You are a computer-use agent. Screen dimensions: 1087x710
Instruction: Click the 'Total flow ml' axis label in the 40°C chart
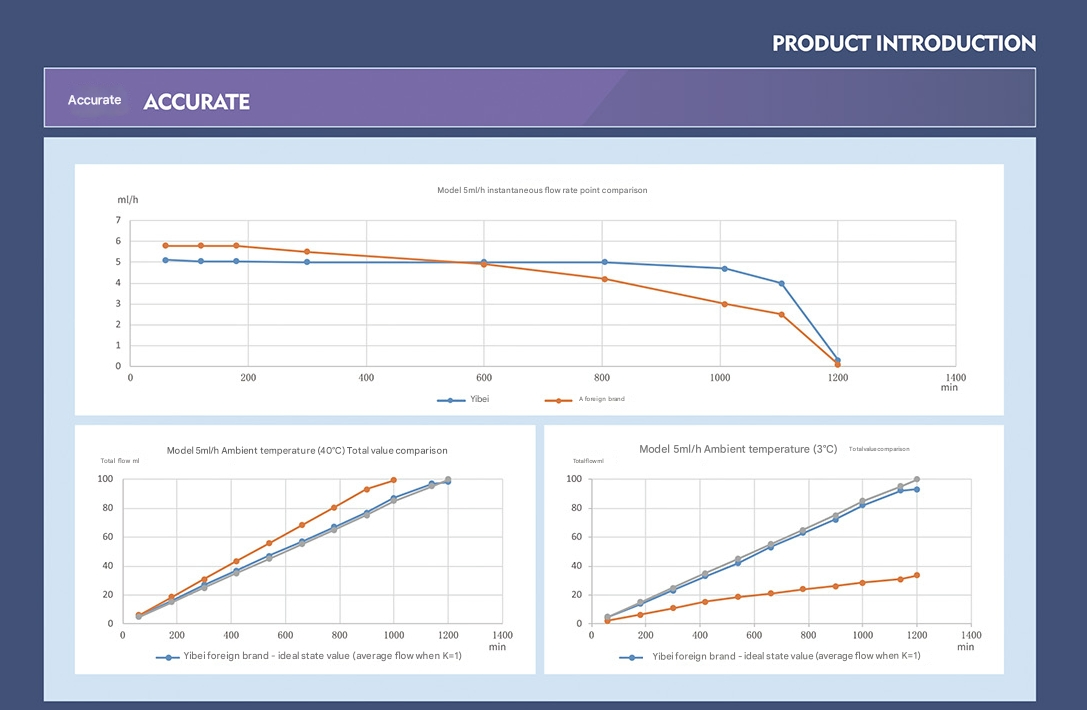click(120, 461)
